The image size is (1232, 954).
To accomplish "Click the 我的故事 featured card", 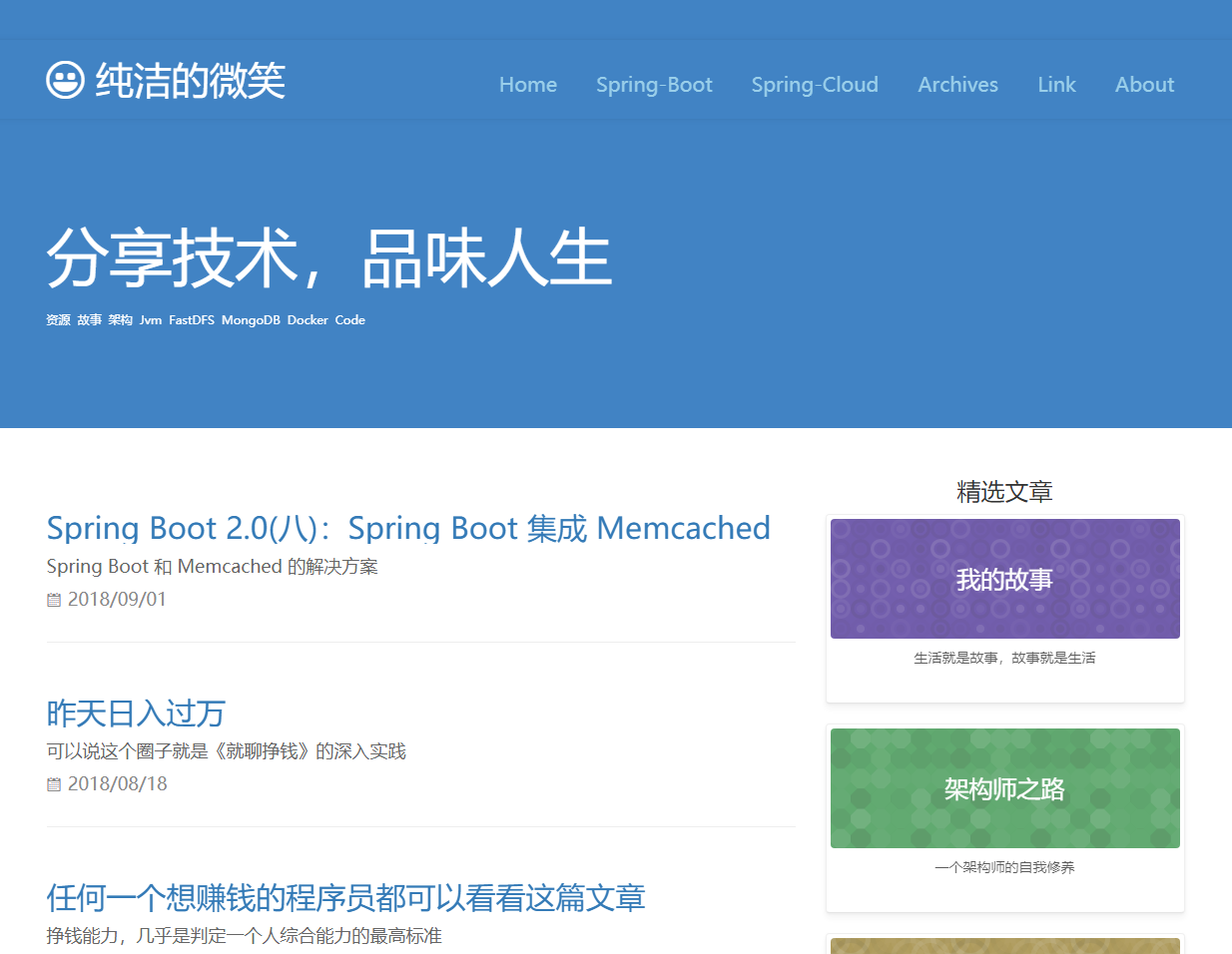I will point(1004,579).
